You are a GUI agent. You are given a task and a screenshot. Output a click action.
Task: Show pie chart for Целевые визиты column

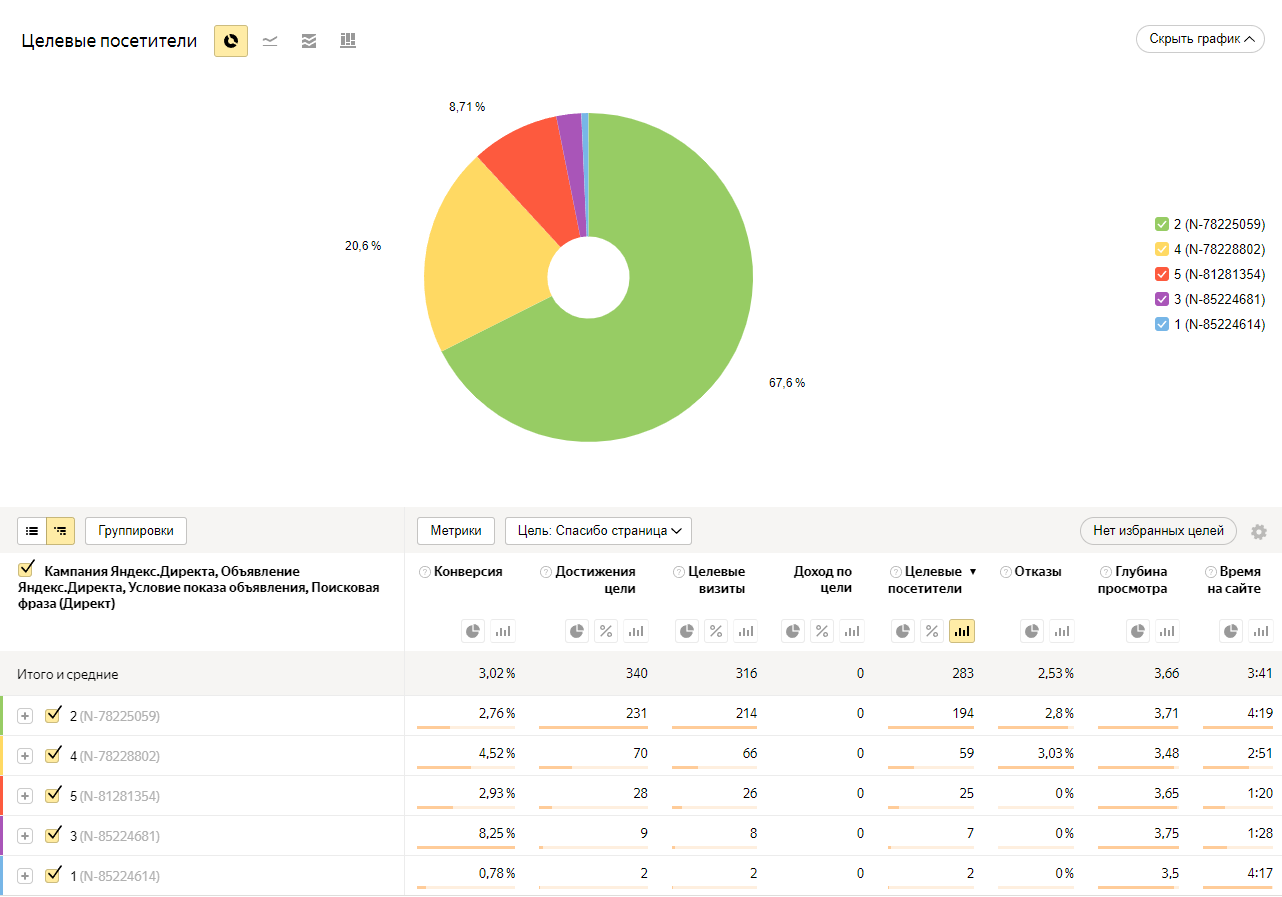pos(688,631)
